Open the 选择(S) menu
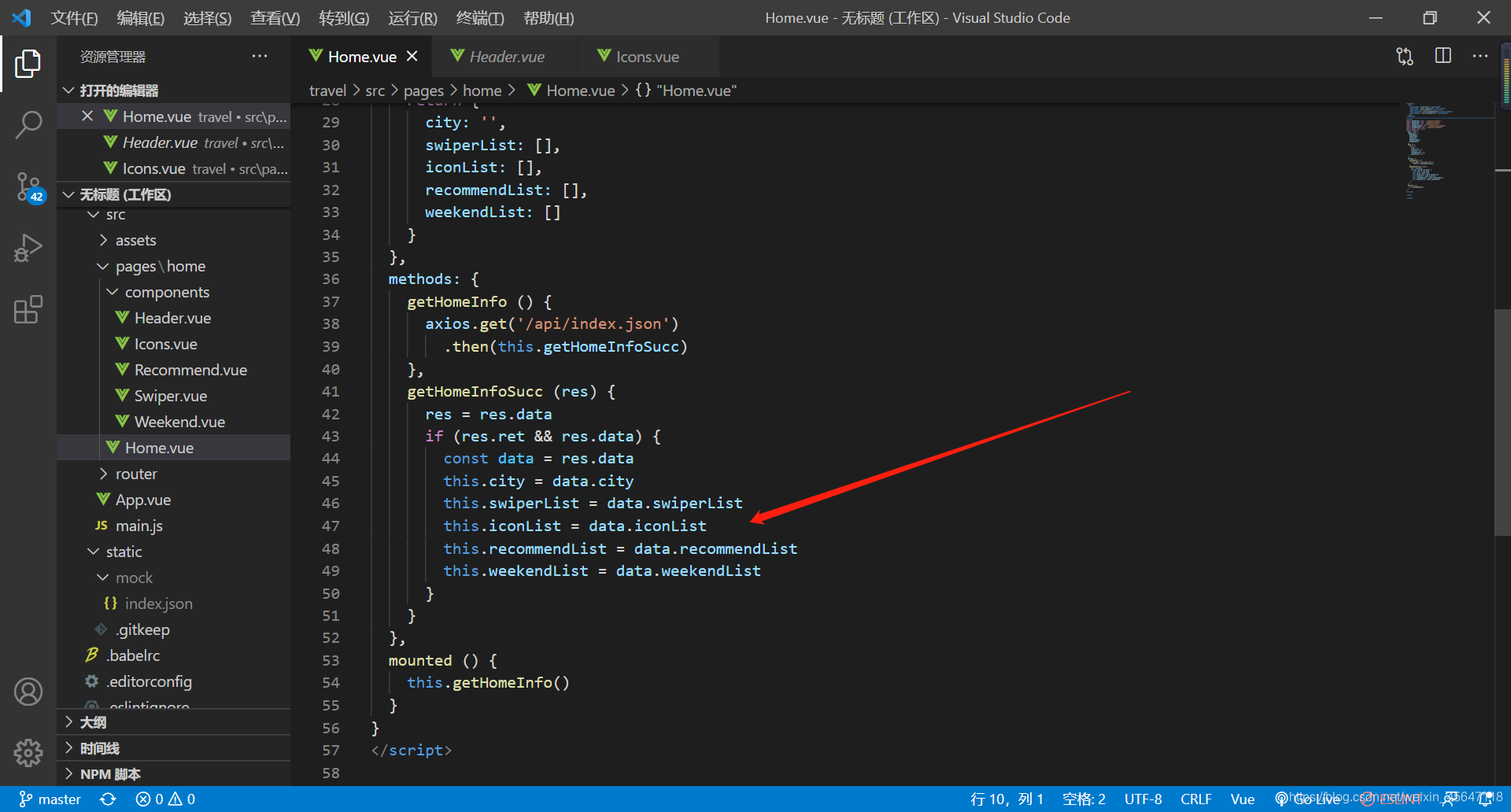The height and width of the screenshot is (812, 1511). [207, 18]
